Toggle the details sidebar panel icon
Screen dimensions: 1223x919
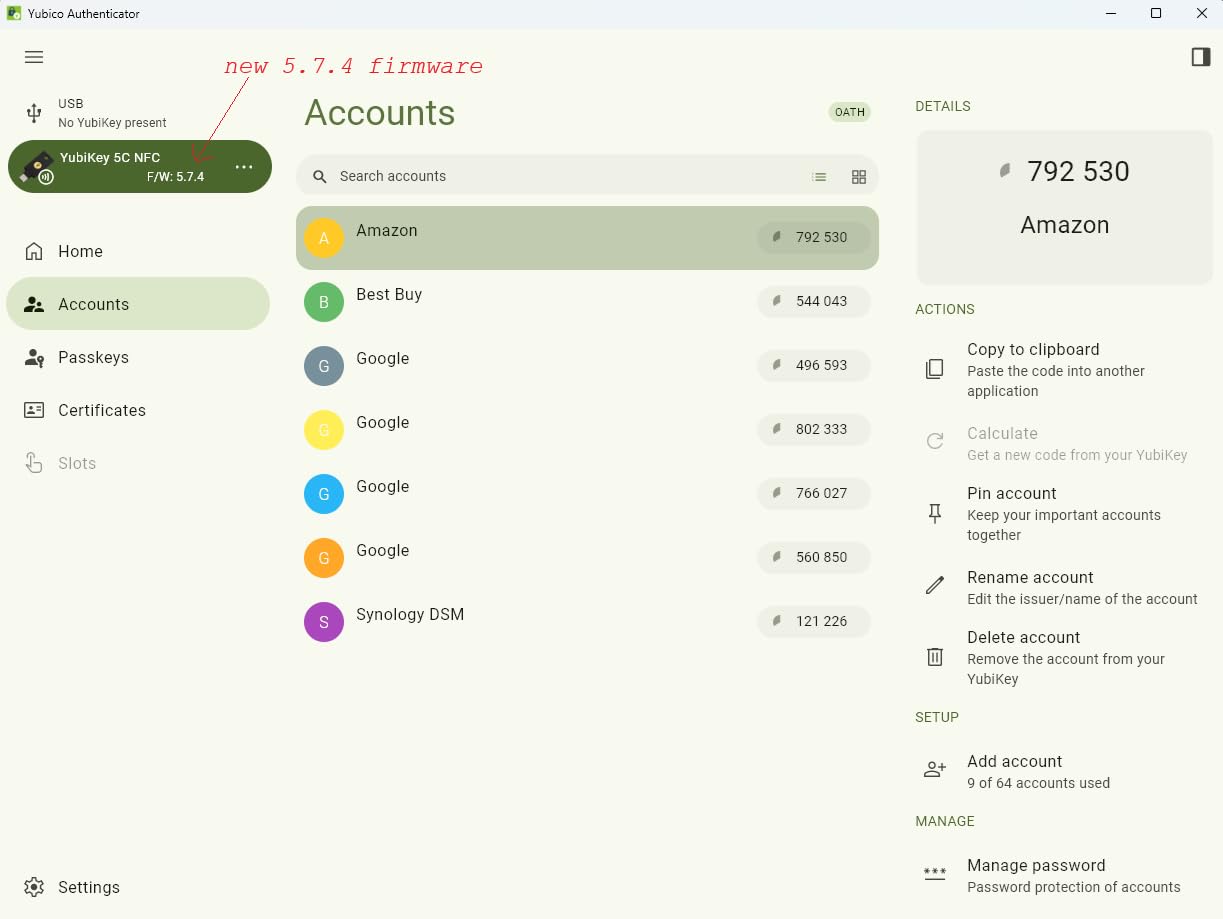click(1200, 57)
